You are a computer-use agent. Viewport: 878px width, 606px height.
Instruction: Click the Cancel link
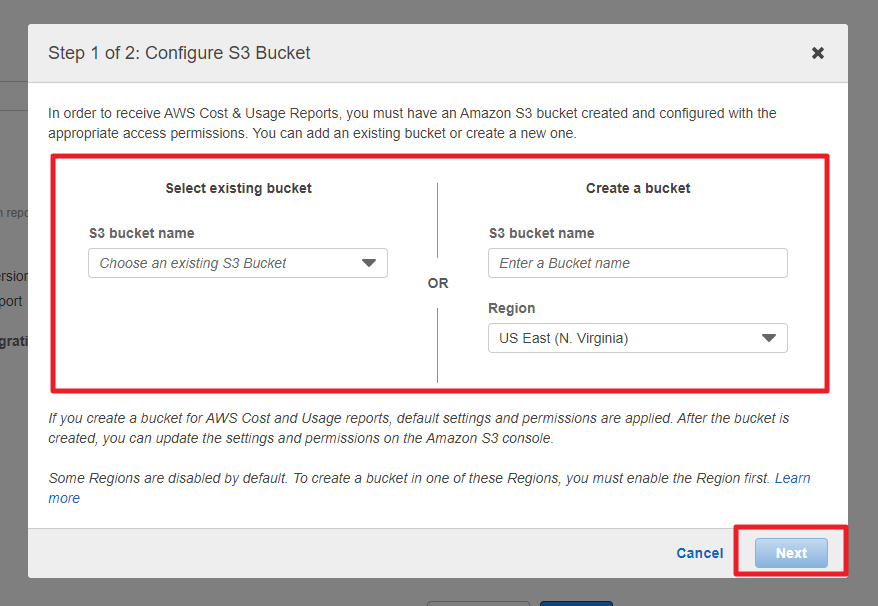[x=699, y=553]
